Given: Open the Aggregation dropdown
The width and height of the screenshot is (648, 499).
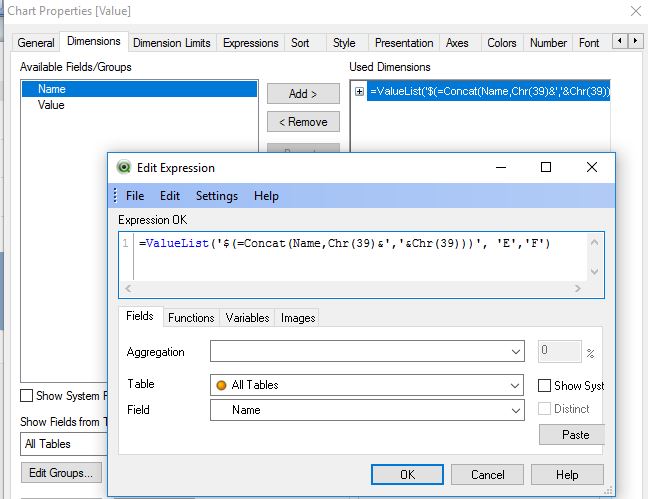Looking at the screenshot, I should (515, 352).
